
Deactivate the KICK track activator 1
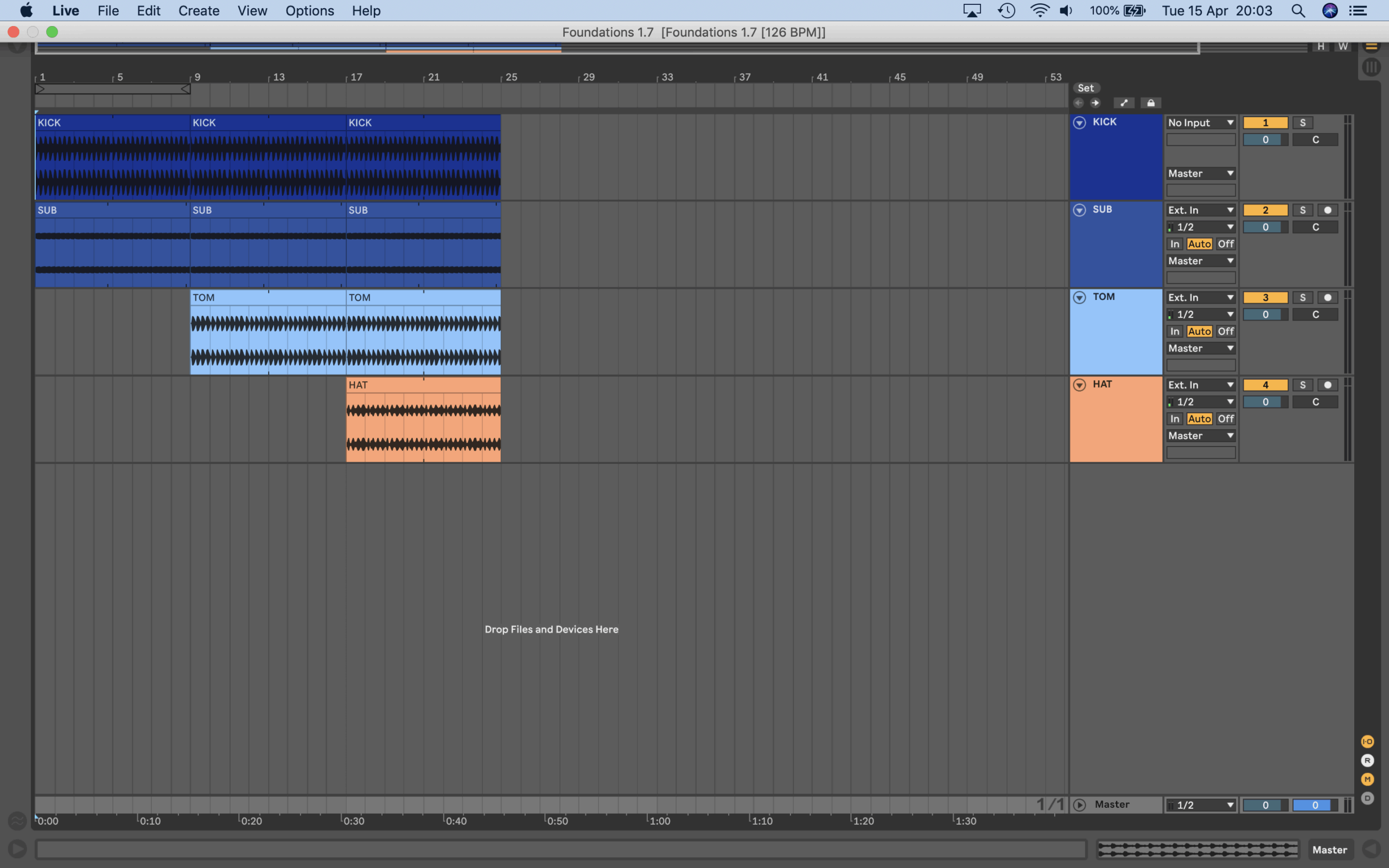(1265, 123)
